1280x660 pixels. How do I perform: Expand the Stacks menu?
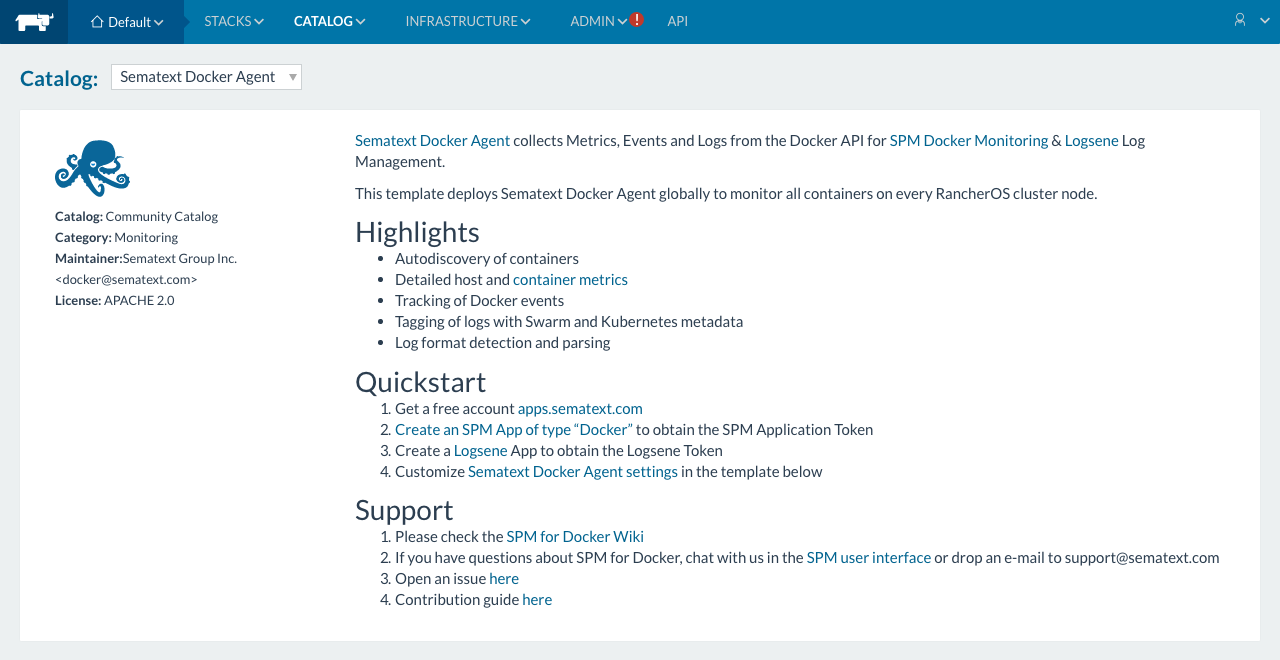pos(234,21)
